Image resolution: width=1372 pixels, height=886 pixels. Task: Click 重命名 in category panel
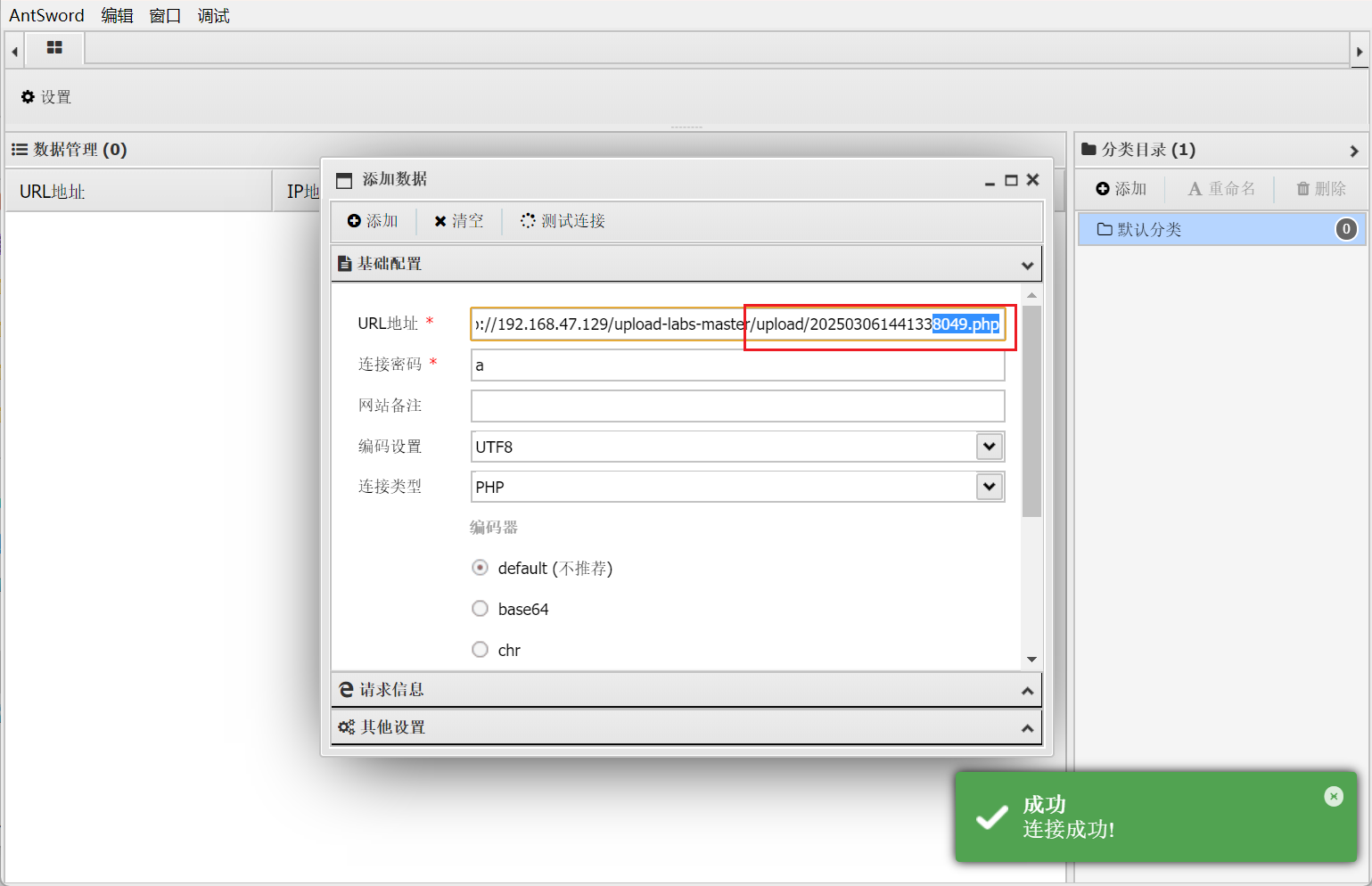pyautogui.click(x=1221, y=188)
